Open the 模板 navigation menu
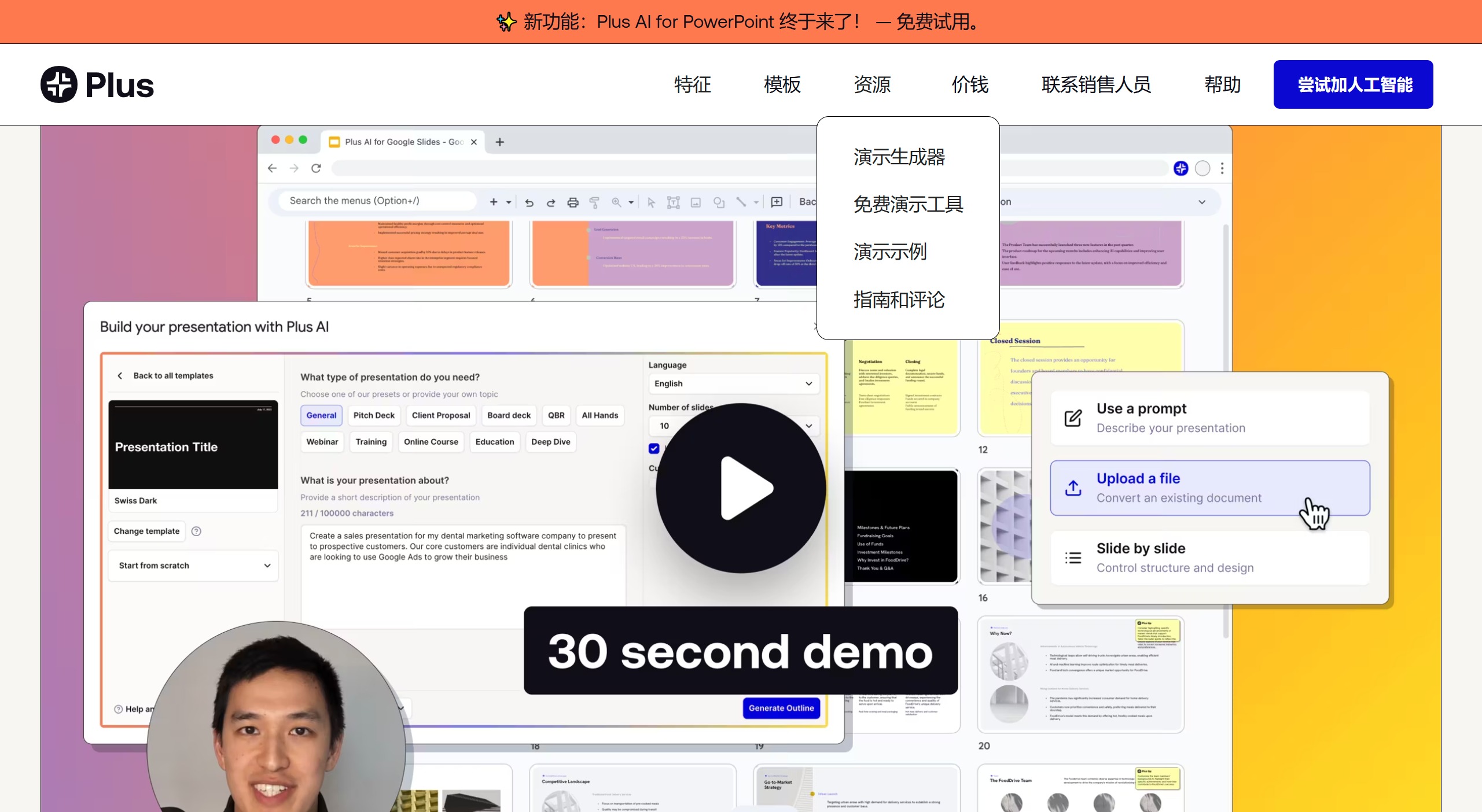Screen dimensions: 1482x812 (x=782, y=84)
